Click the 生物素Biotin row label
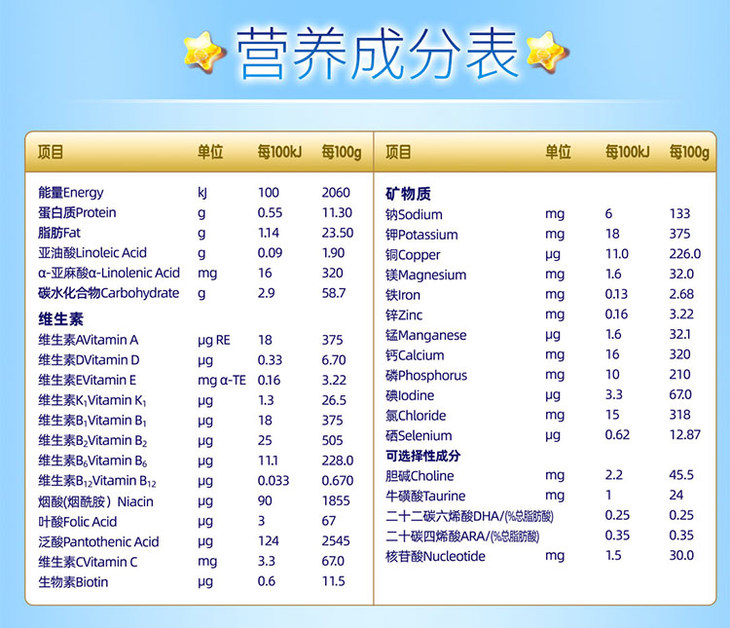 73,582
